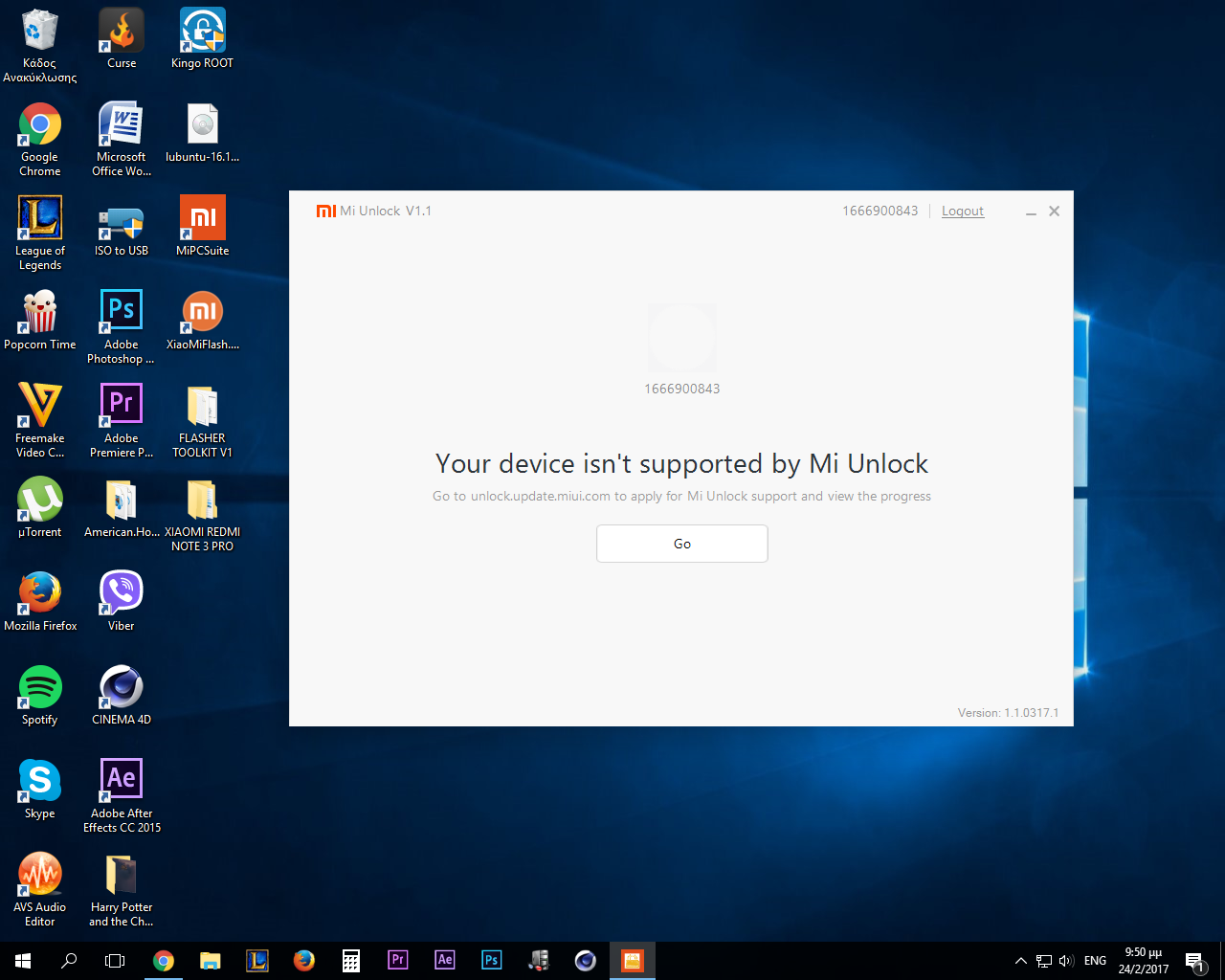Screen dimensions: 1225x980
Task: Click the Go button in Mi Unlock
Action: [681, 544]
